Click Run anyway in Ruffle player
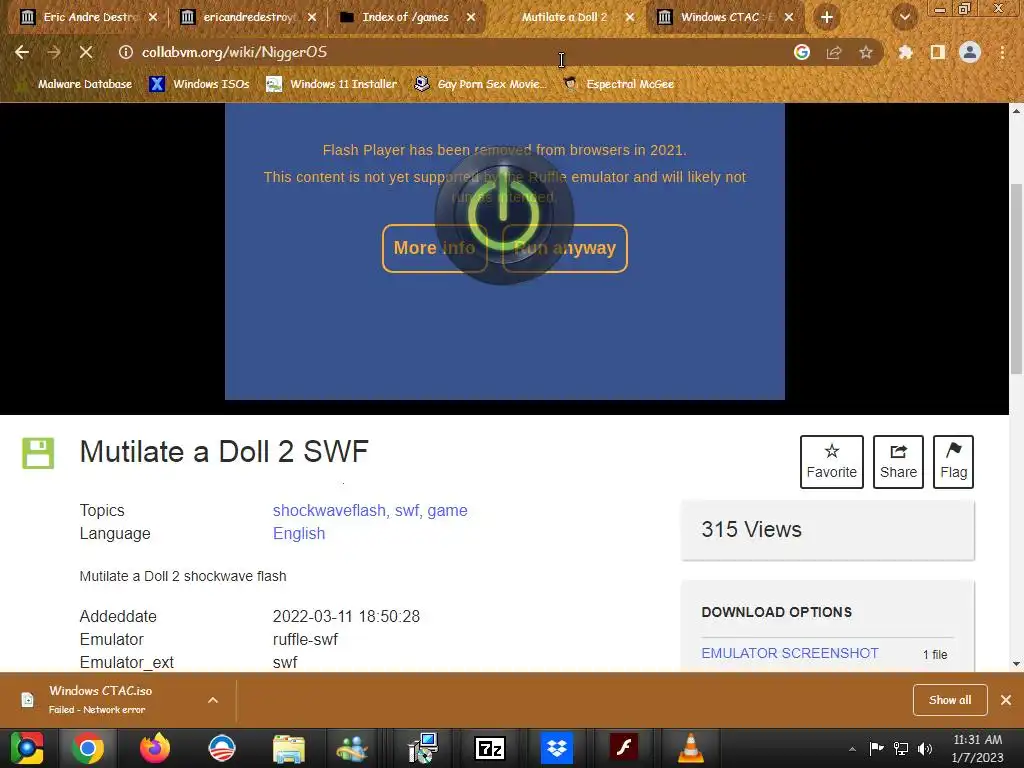The height and width of the screenshot is (768, 1024). [x=565, y=248]
